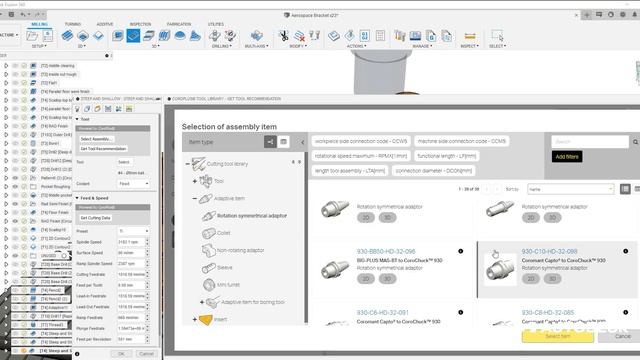Expand Adaptive item for boring tool

[x=202, y=302]
